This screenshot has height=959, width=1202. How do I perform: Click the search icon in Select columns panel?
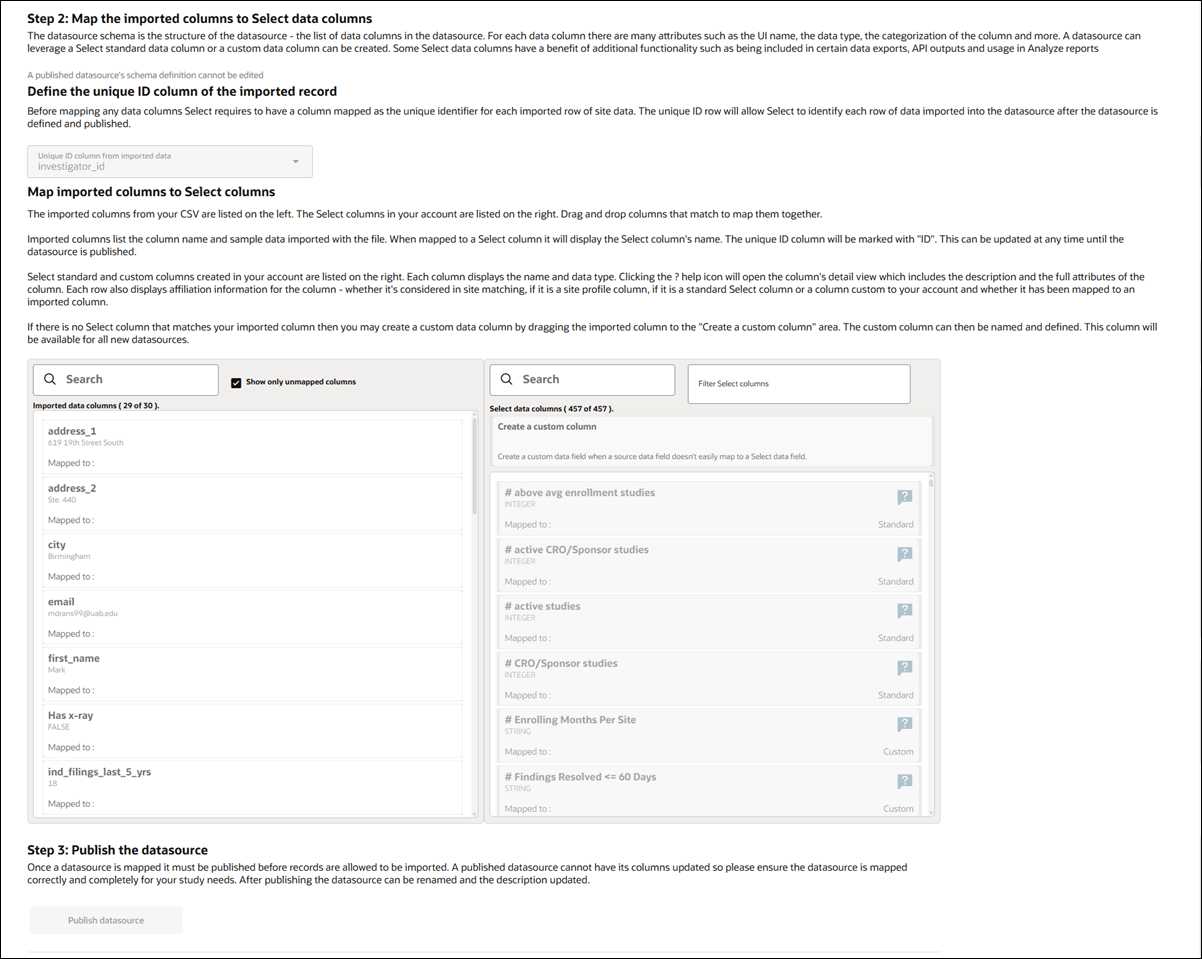[x=507, y=379]
